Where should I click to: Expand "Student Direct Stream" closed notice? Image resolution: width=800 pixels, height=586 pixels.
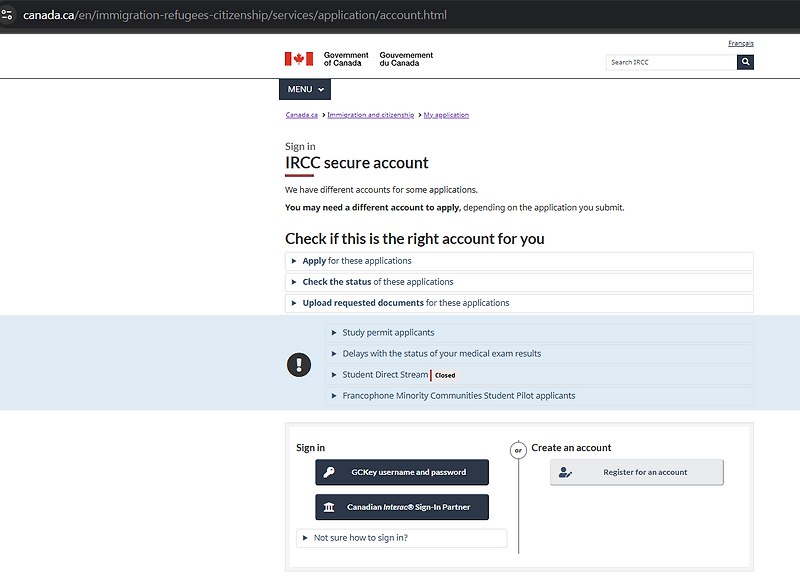pos(539,375)
